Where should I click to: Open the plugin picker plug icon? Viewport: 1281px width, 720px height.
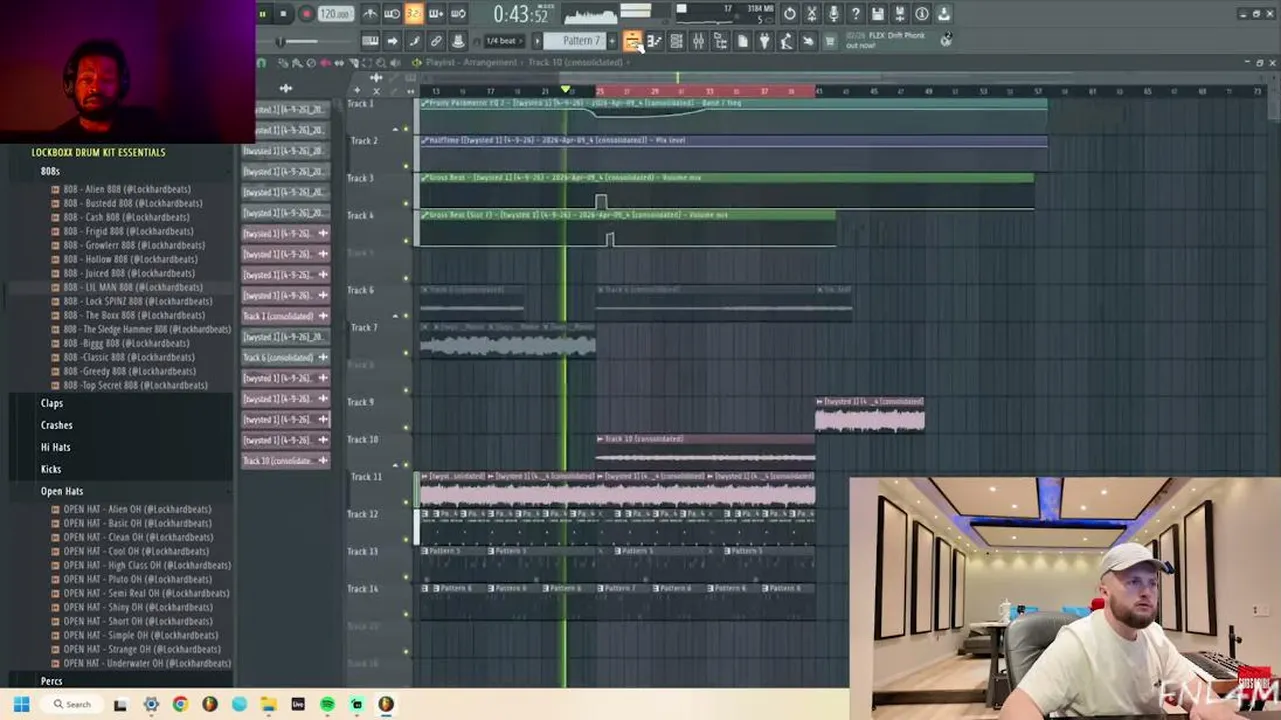point(764,41)
